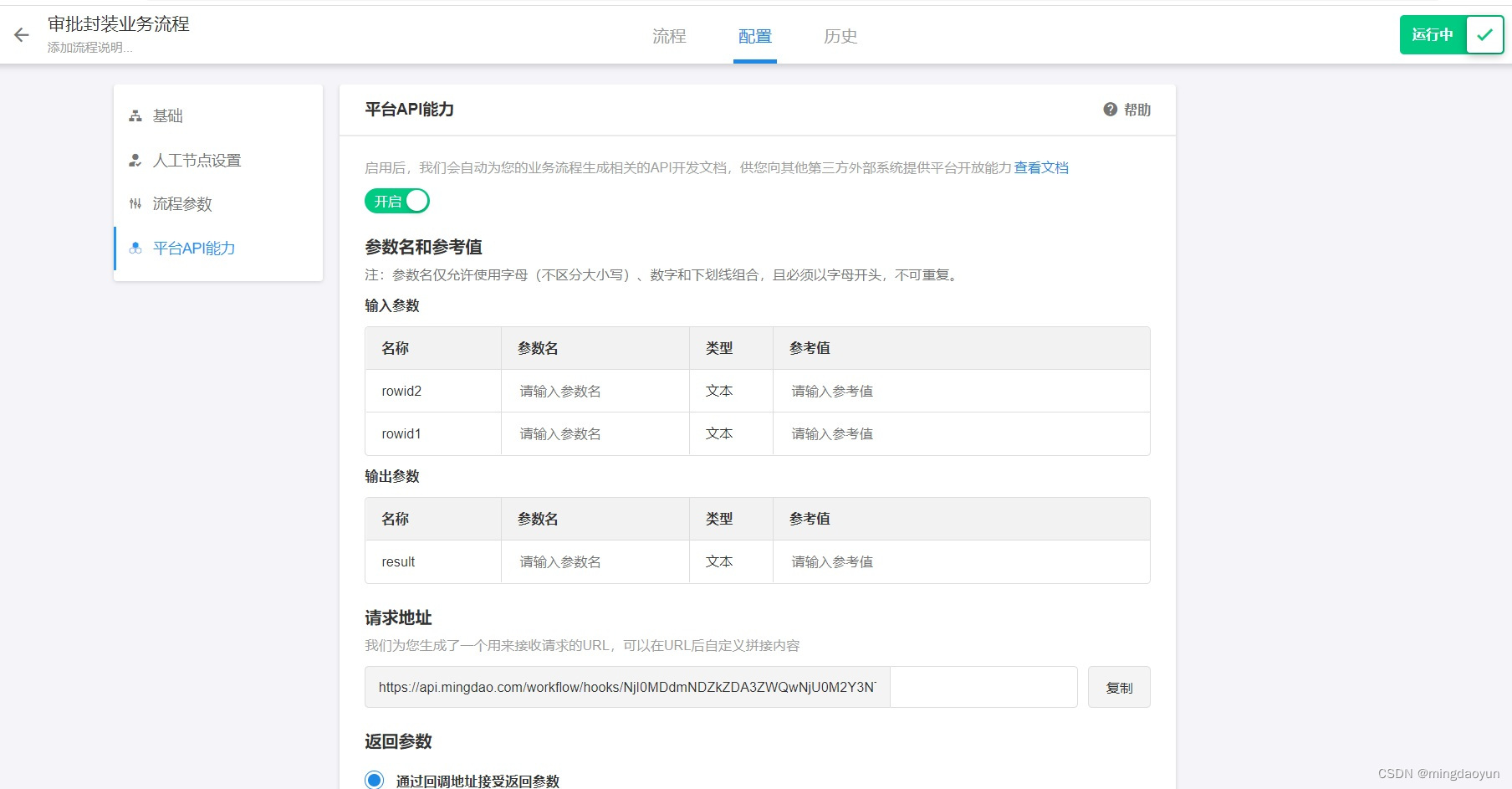Switch to the 历史 tab

coord(840,36)
